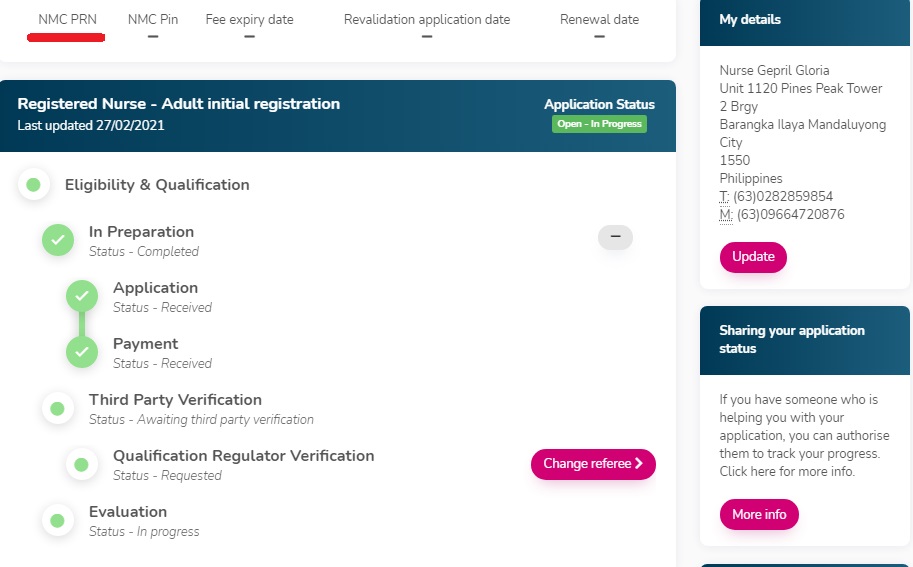The height and width of the screenshot is (567, 913).
Task: Select the Eligibility & Qualification heading
Action: [157, 185]
